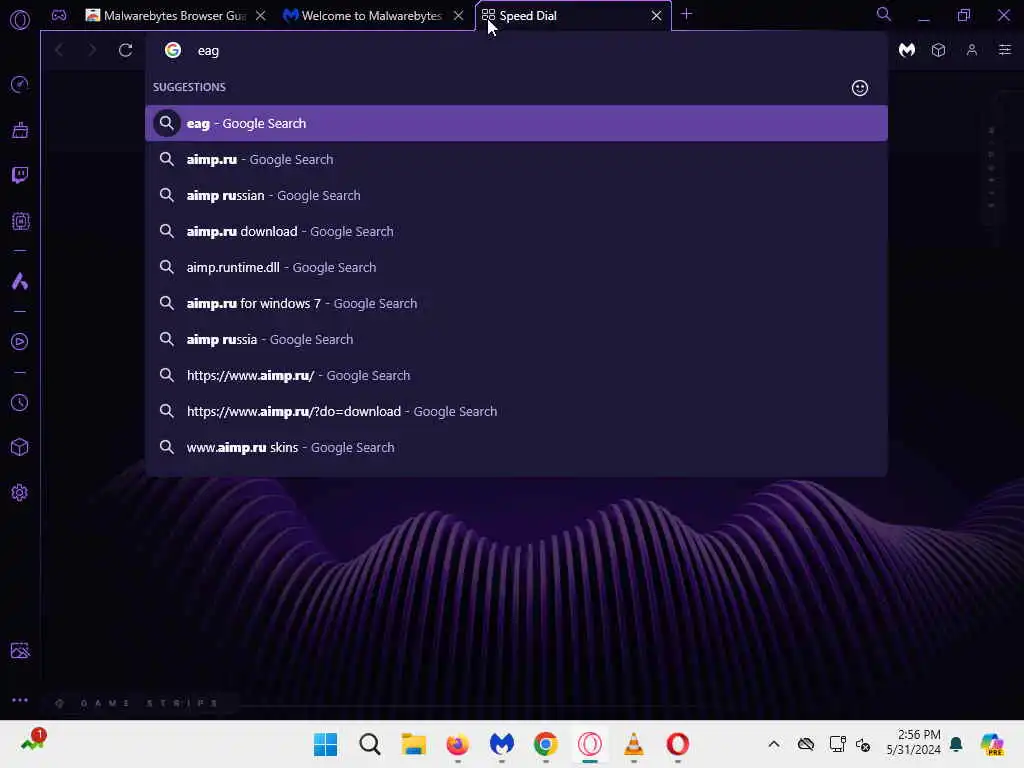
Task: Open Malwarebytes app from taskbar
Action: (x=502, y=744)
